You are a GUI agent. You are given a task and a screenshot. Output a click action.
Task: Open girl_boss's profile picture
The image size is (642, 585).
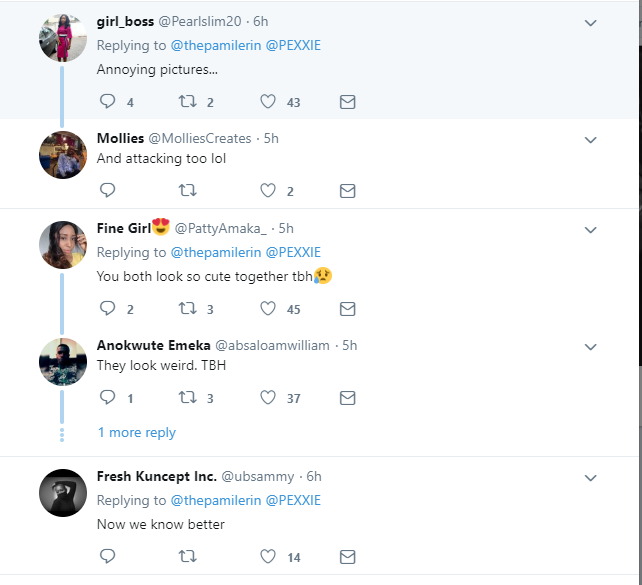(x=59, y=40)
